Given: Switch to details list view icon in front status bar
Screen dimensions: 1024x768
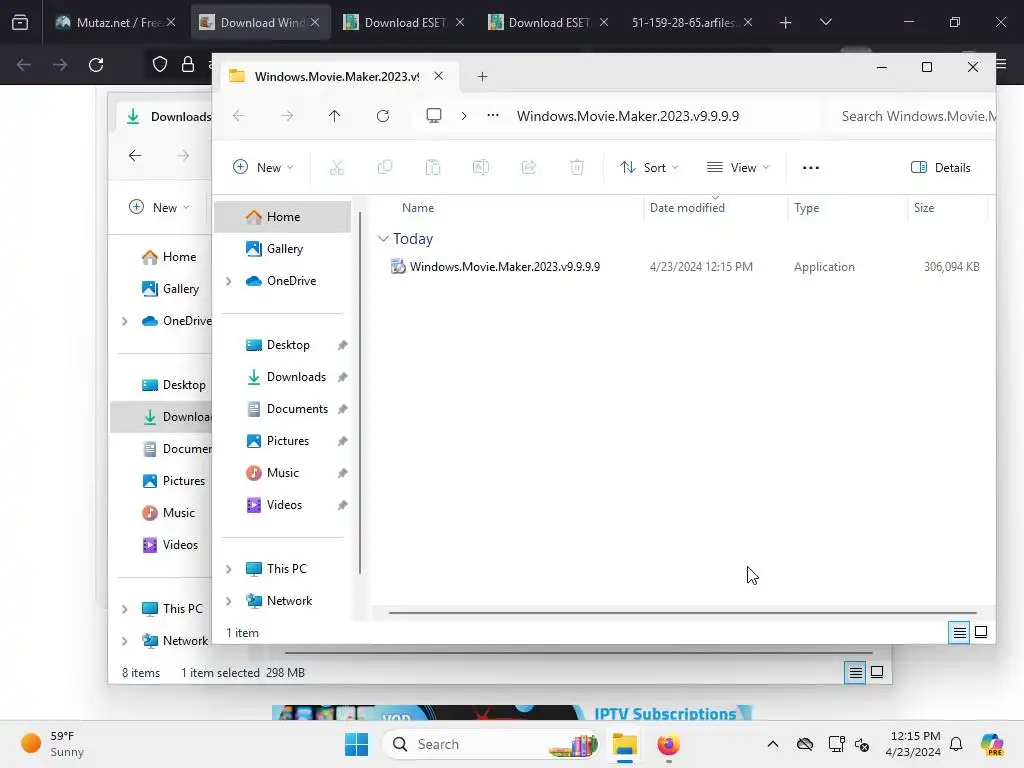Looking at the screenshot, I should point(959,632).
